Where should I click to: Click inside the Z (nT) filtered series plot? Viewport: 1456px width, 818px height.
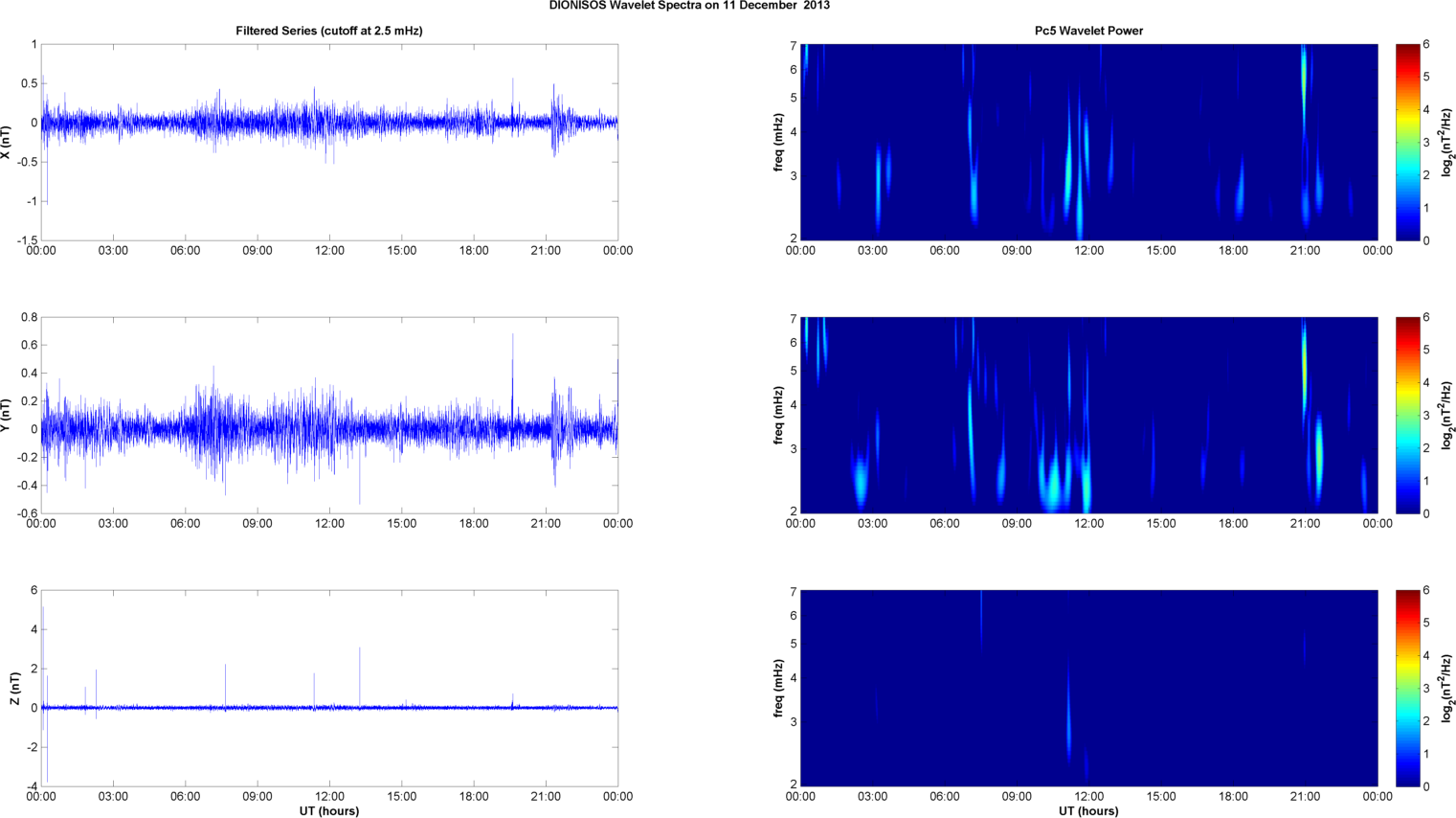pyautogui.click(x=329, y=688)
